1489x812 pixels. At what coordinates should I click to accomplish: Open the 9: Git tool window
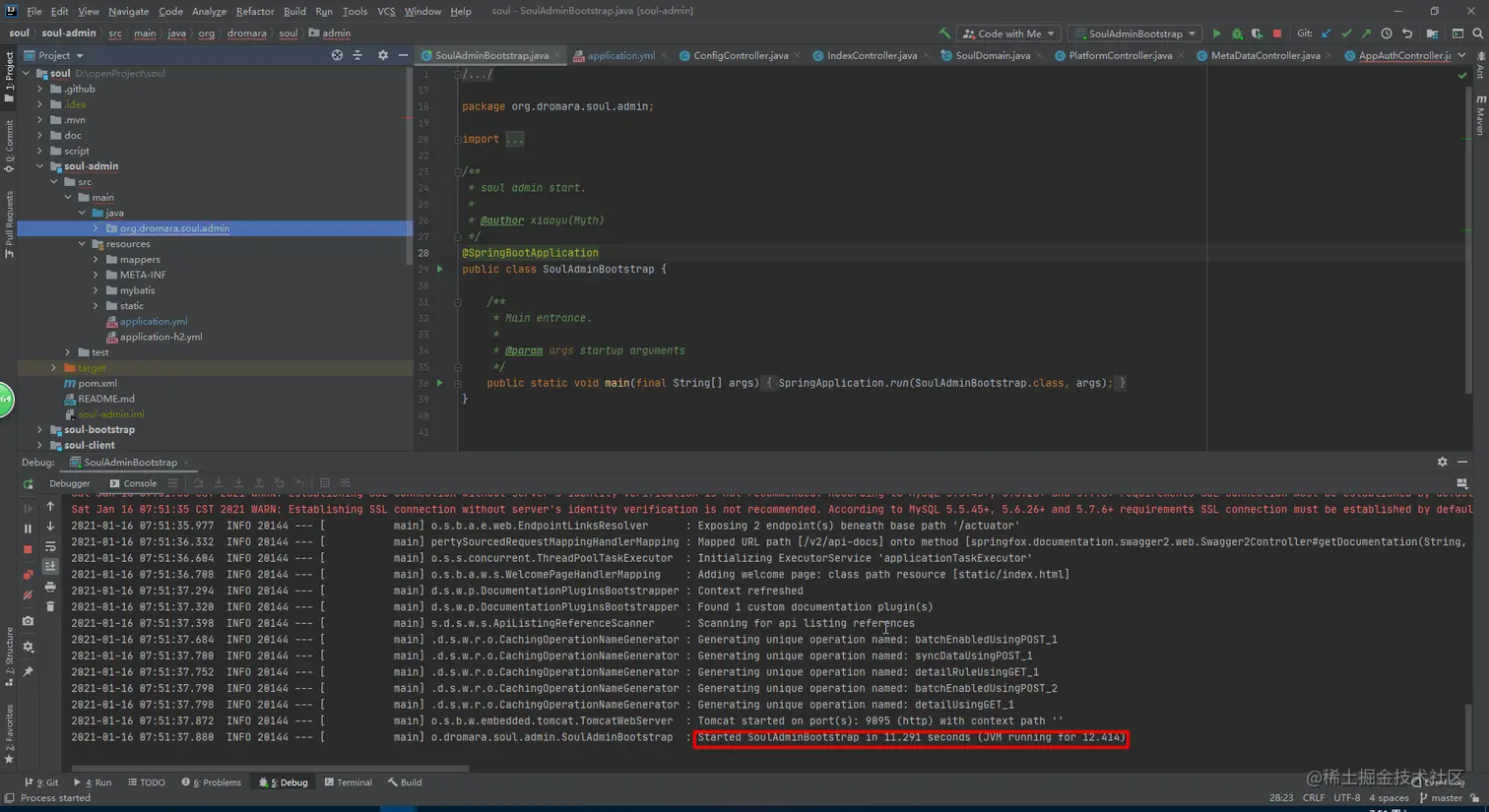point(41,782)
